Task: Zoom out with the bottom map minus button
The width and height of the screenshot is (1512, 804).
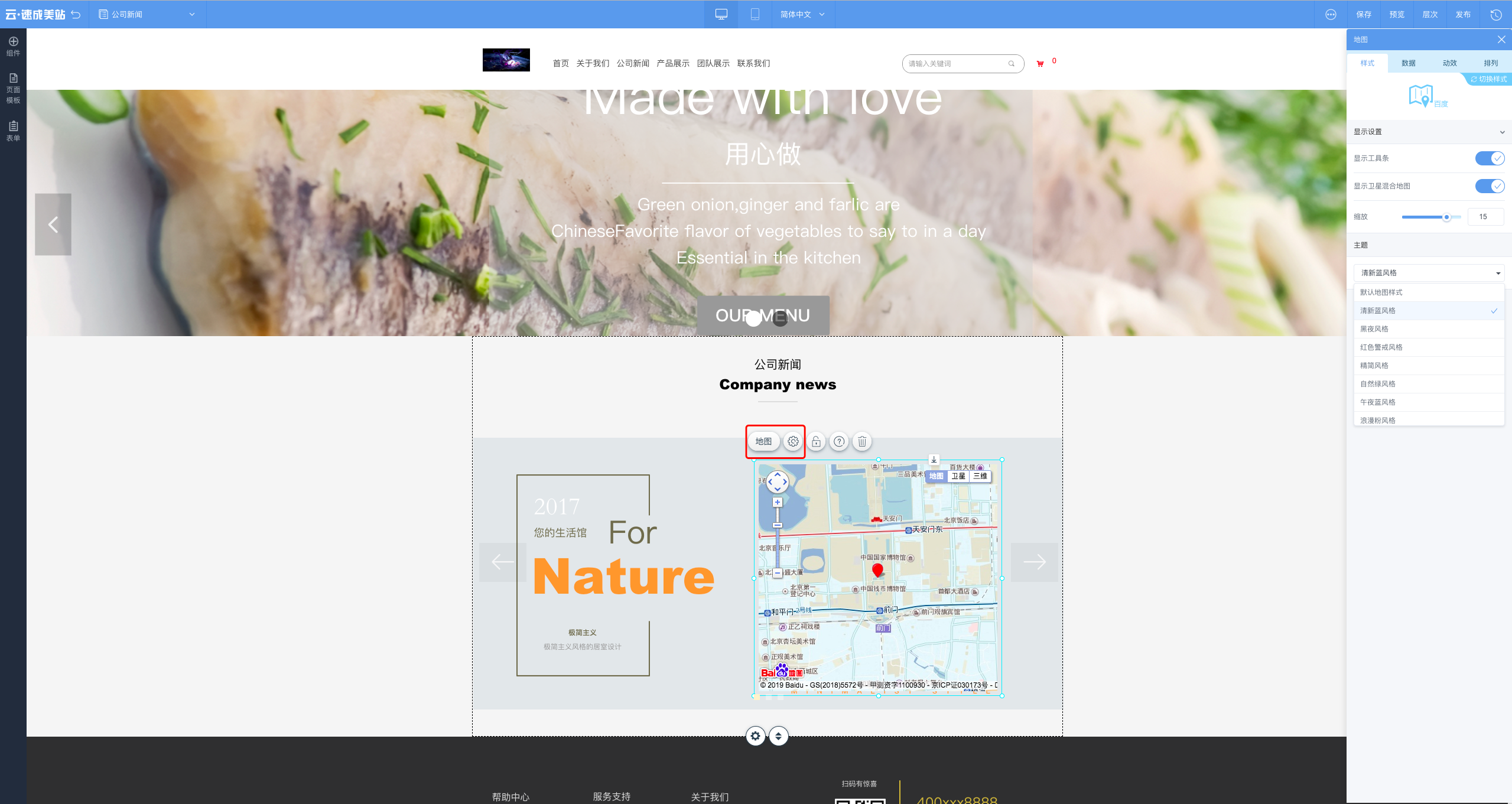Action: (778, 572)
